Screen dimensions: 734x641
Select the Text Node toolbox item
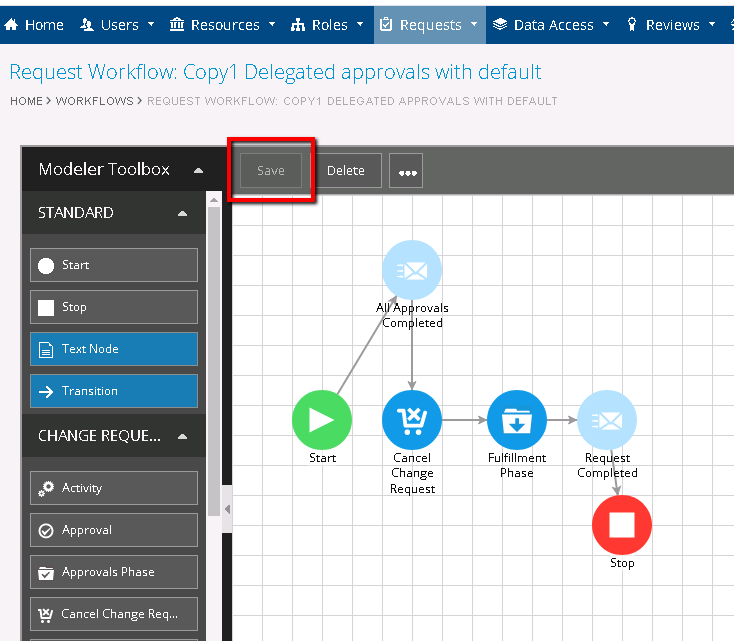tap(114, 349)
